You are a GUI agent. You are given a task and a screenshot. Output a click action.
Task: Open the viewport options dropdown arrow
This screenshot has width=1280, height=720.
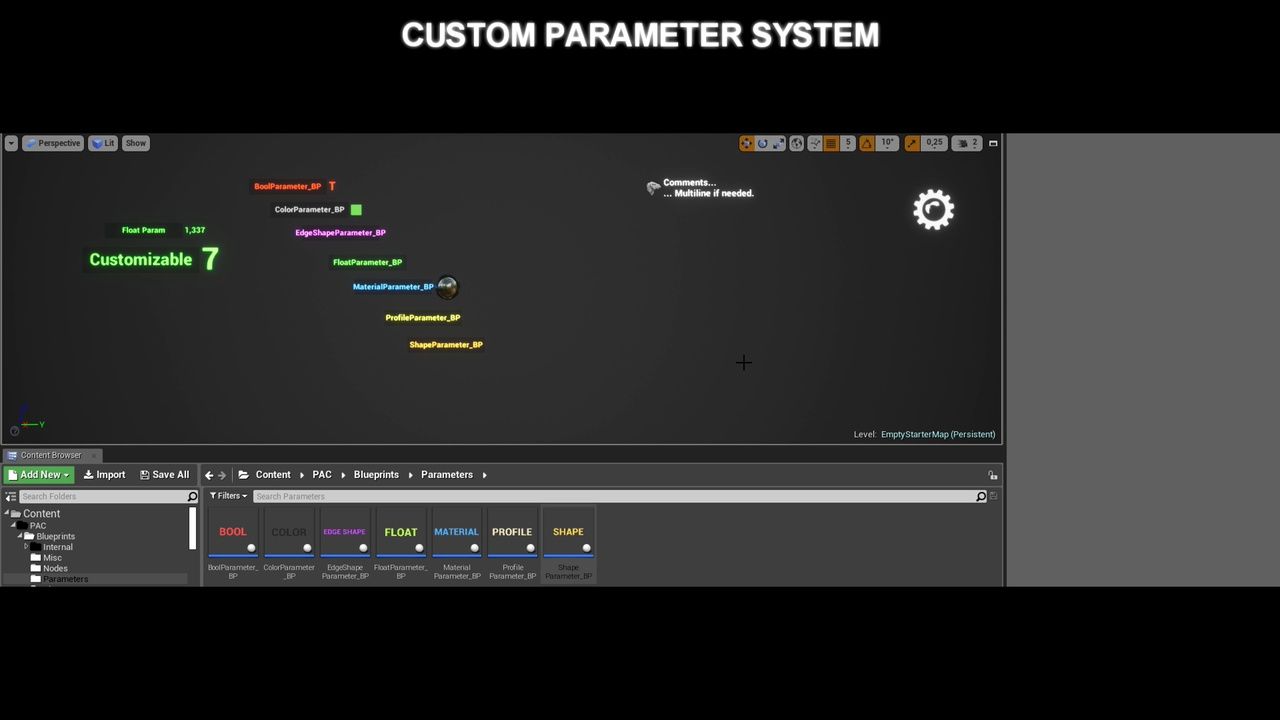[x=11, y=143]
